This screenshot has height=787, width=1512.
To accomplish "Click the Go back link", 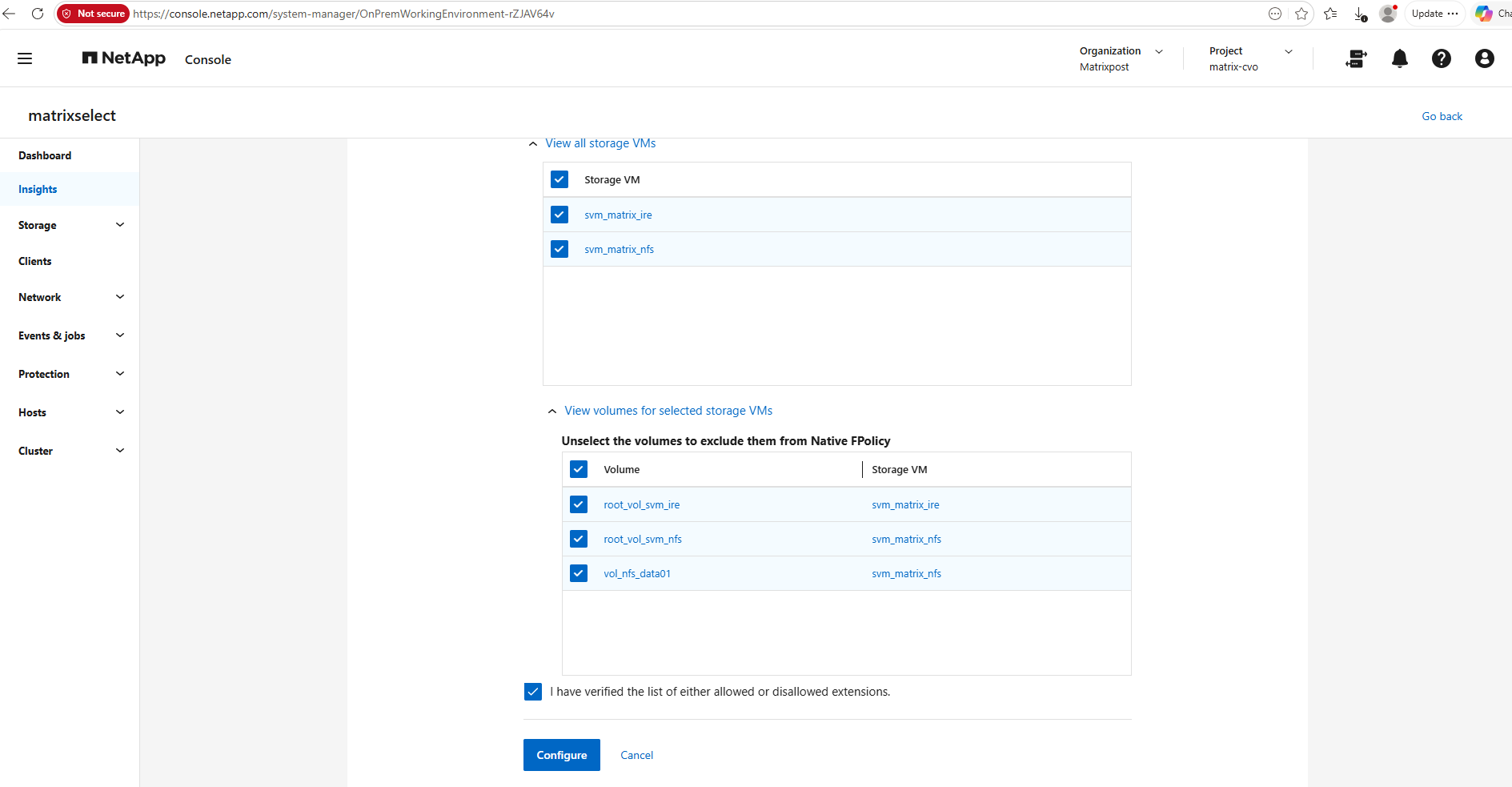I will (1442, 116).
